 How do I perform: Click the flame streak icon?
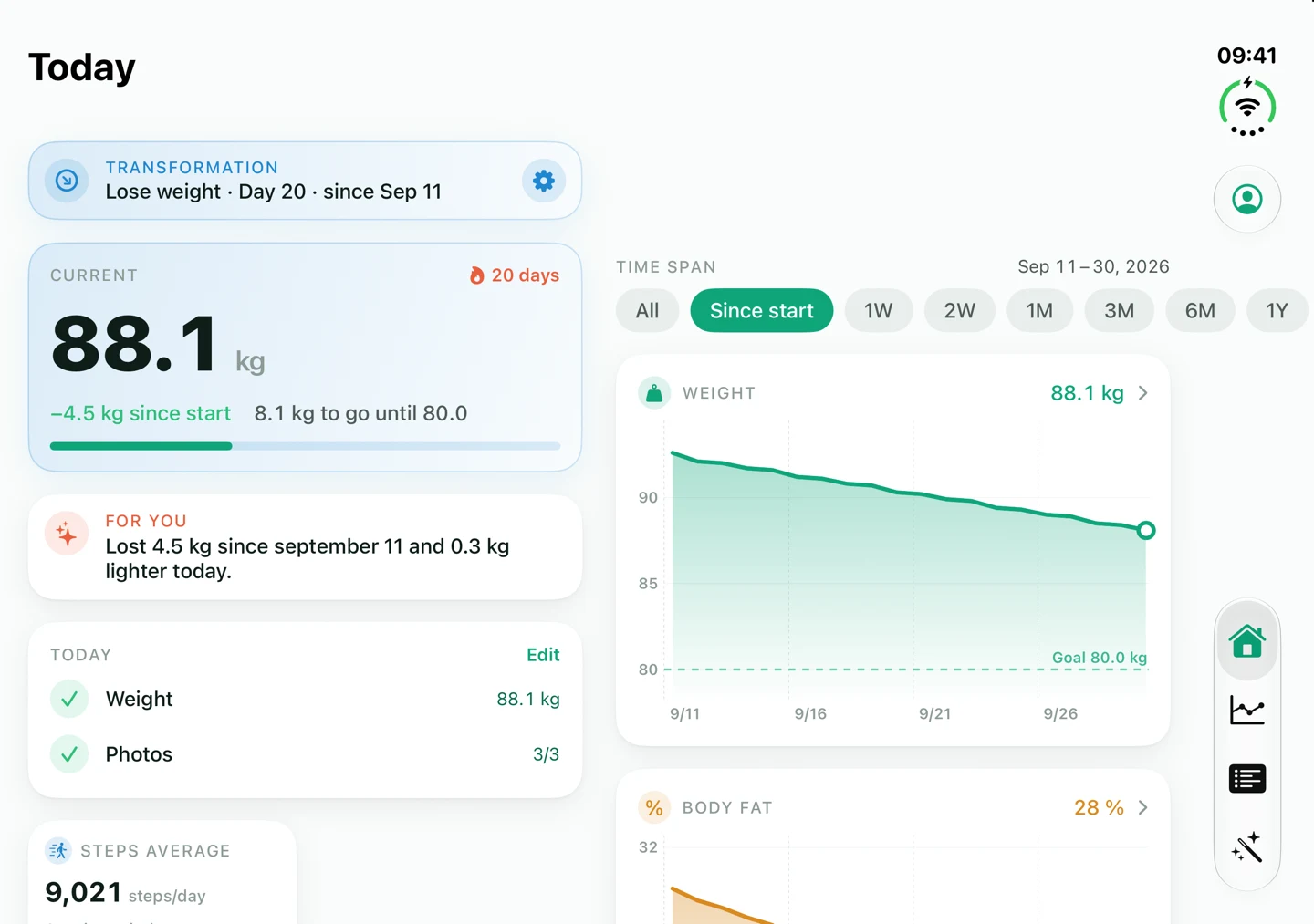click(x=476, y=275)
